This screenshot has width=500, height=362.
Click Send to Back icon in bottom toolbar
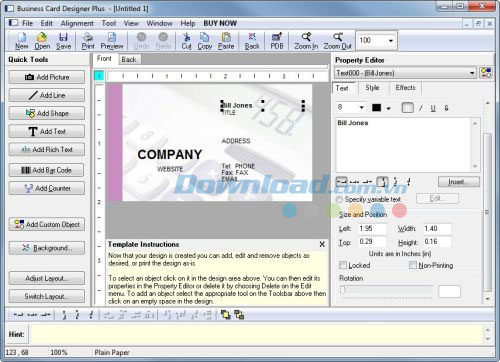[x=239, y=314]
